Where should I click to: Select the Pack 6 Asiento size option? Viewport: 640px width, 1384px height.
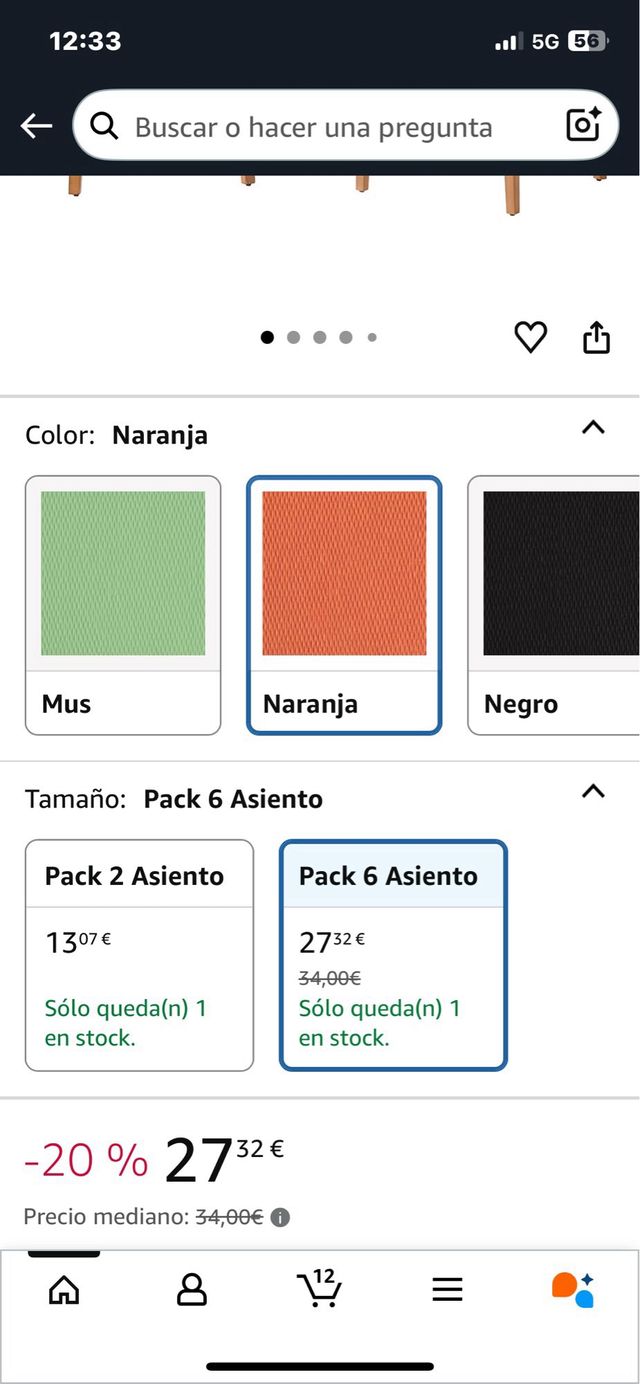coord(393,955)
